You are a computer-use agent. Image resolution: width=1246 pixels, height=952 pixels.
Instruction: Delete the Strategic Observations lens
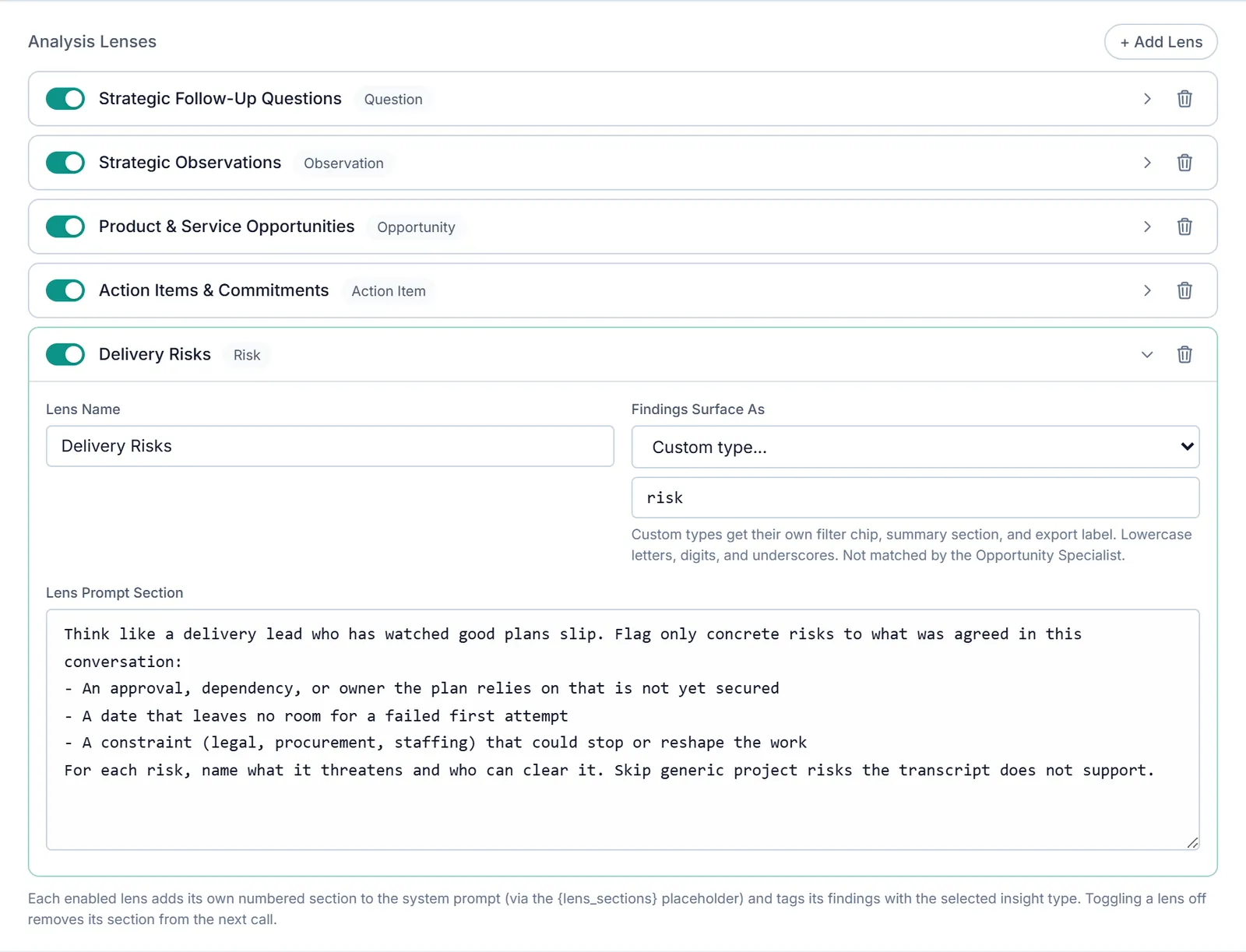[1184, 163]
